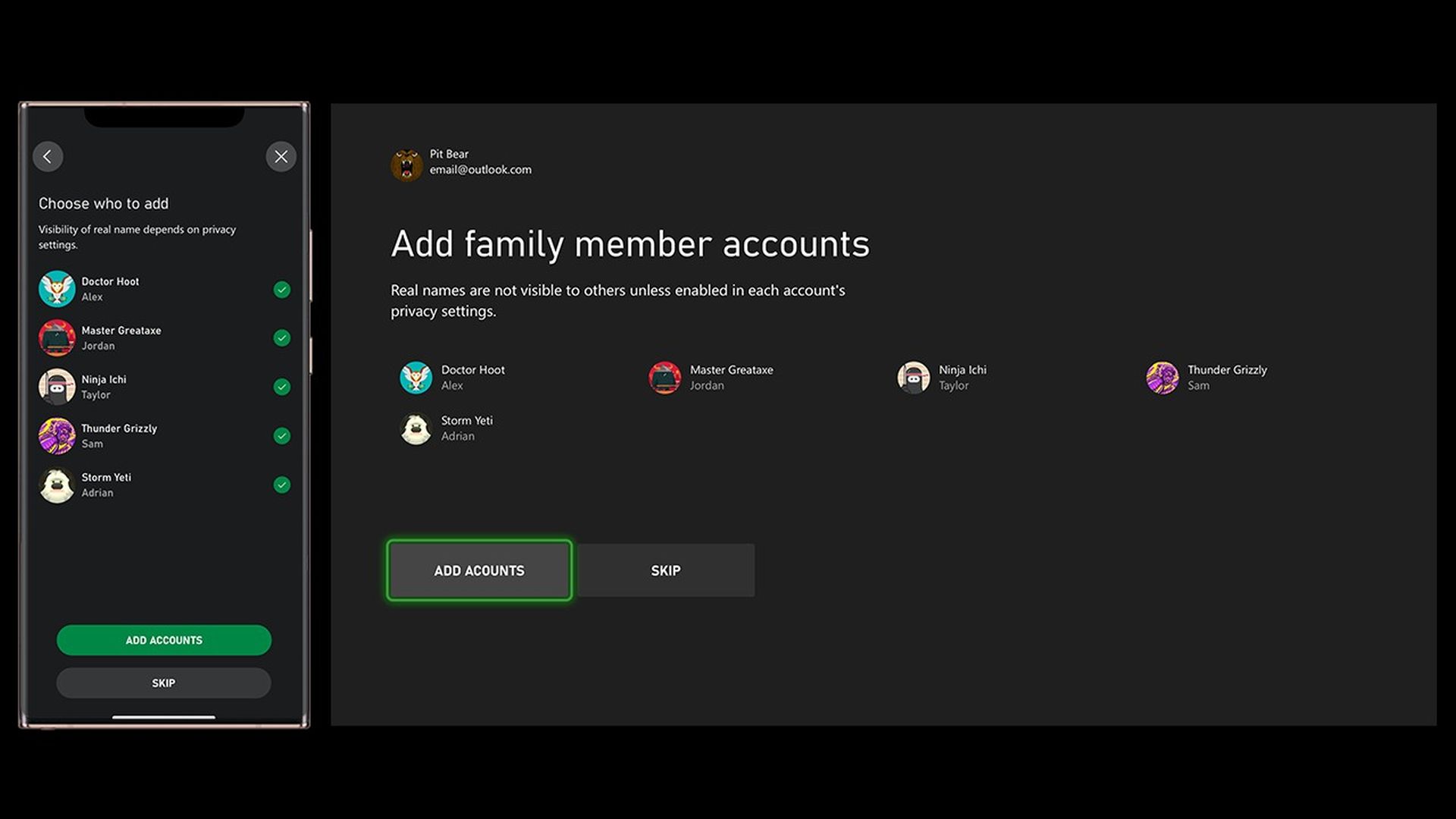
Task: Open the Pit Bear account avatar
Action: tap(406, 164)
